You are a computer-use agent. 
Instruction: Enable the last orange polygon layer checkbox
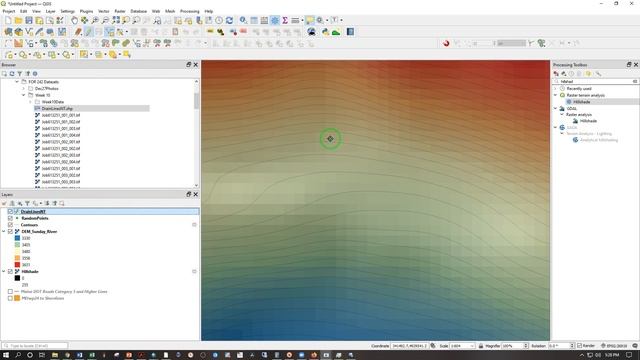click(x=10, y=298)
